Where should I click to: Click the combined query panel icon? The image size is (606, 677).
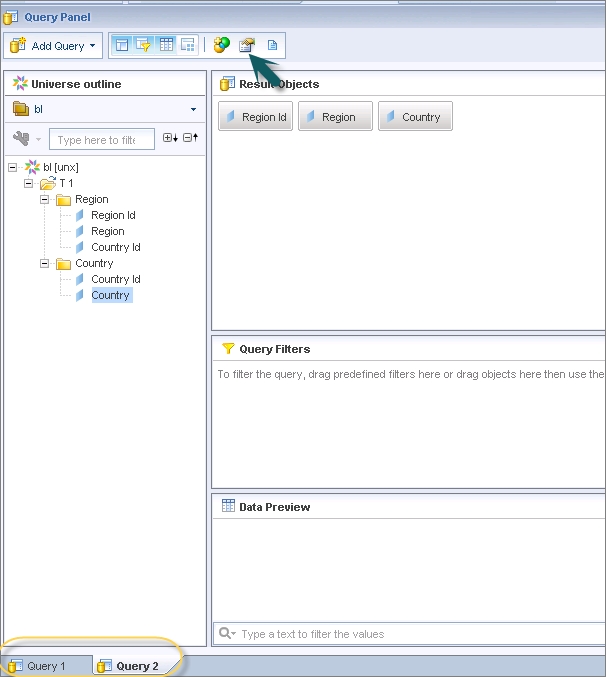188,45
